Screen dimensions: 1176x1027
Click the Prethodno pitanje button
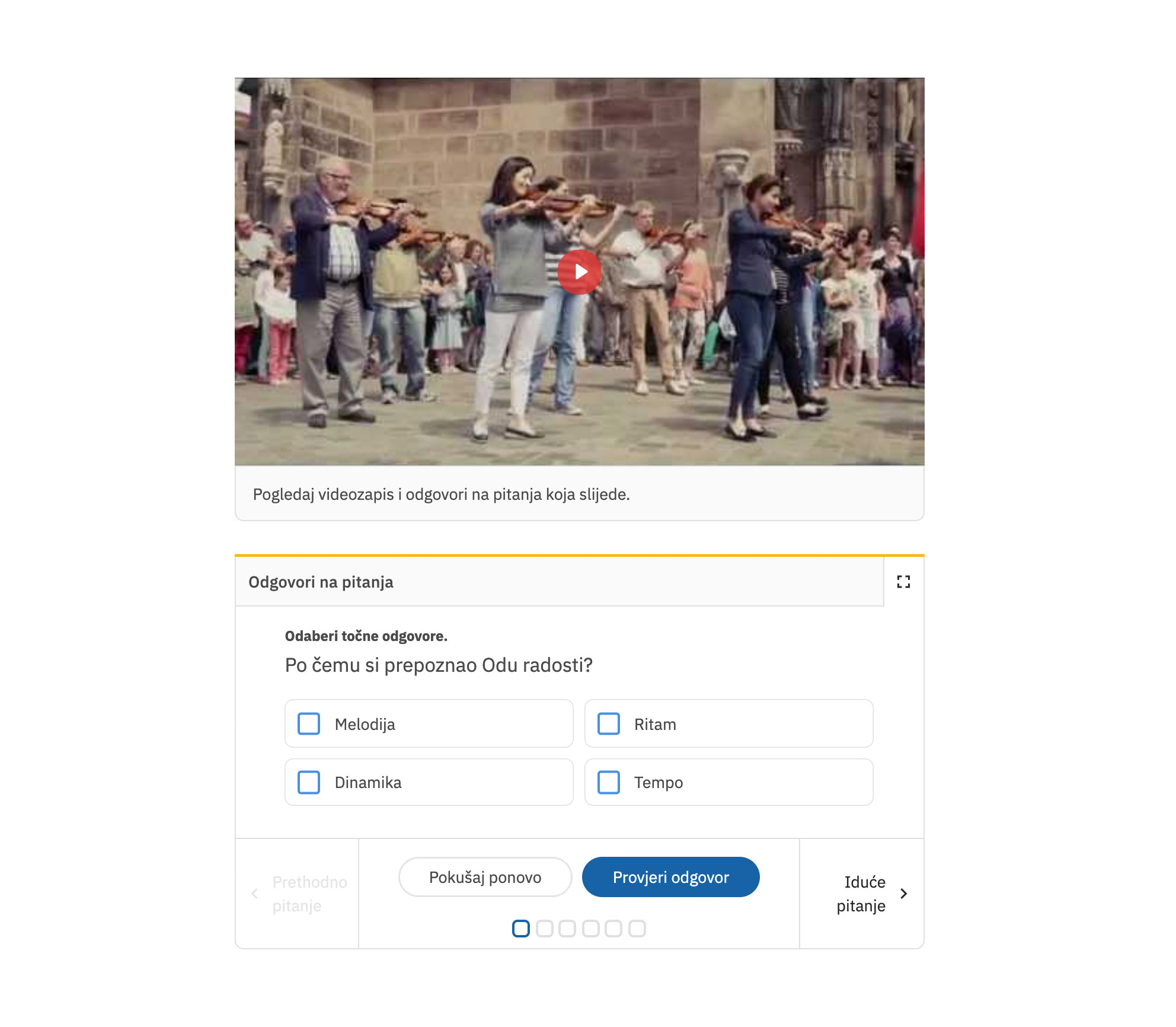298,894
